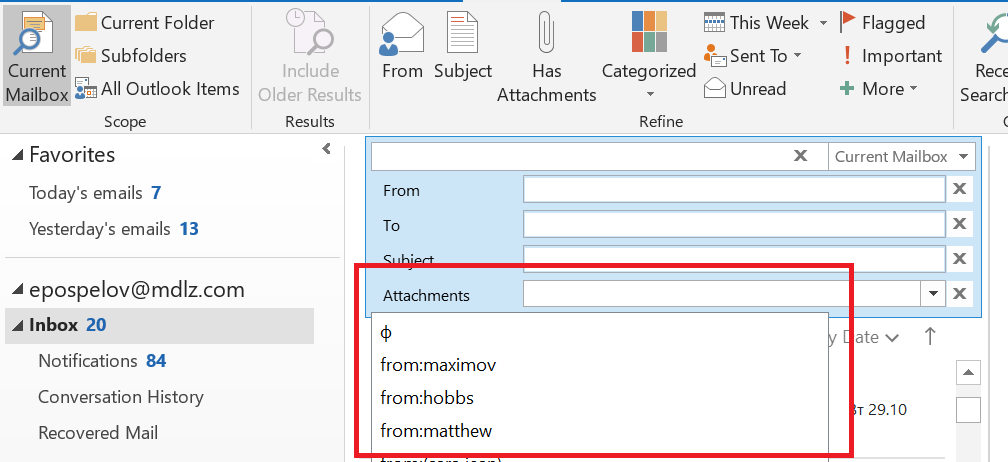Pick the from:hobbs suggestion
The height and width of the screenshot is (462, 1008).
(427, 398)
